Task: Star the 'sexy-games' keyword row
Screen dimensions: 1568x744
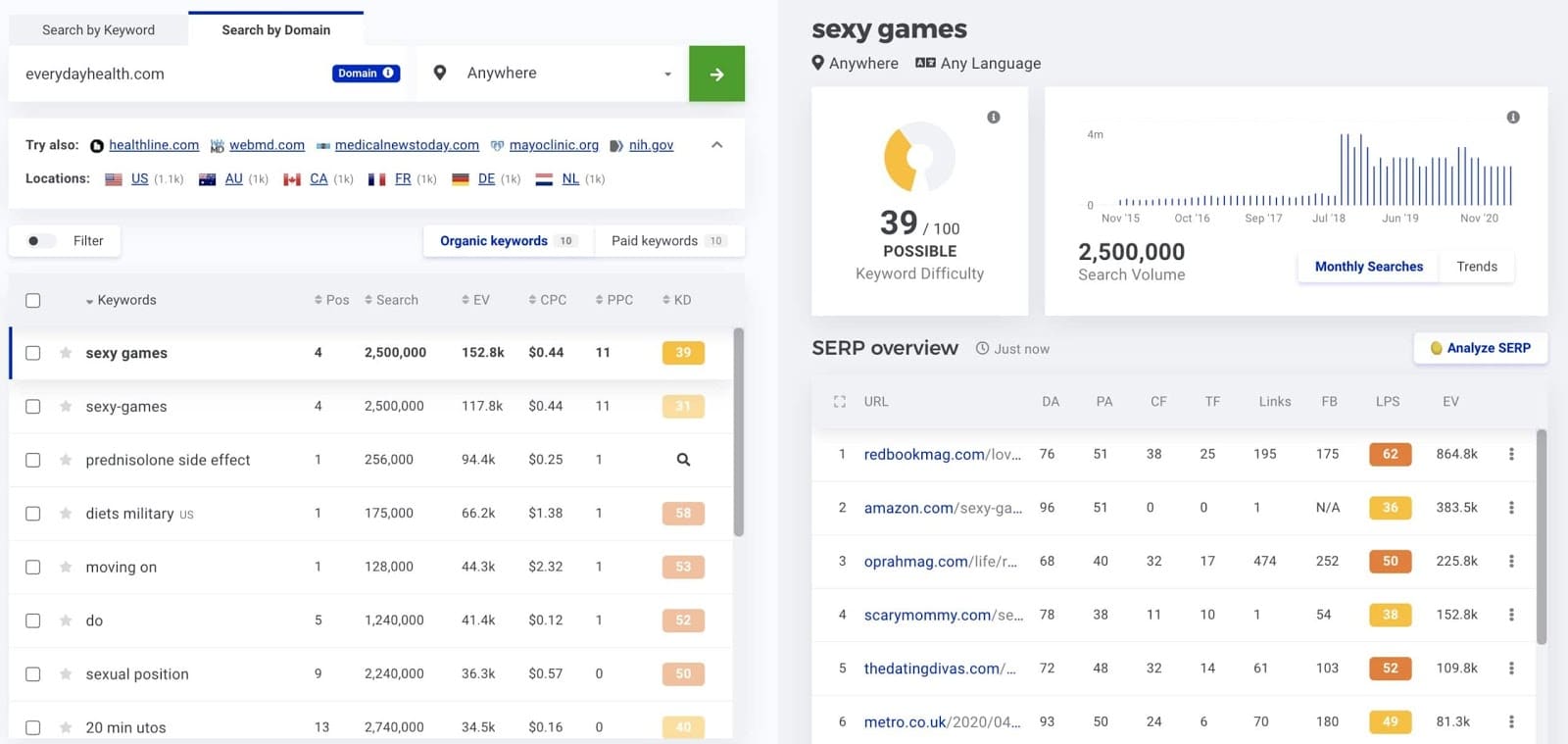Action: click(x=66, y=406)
